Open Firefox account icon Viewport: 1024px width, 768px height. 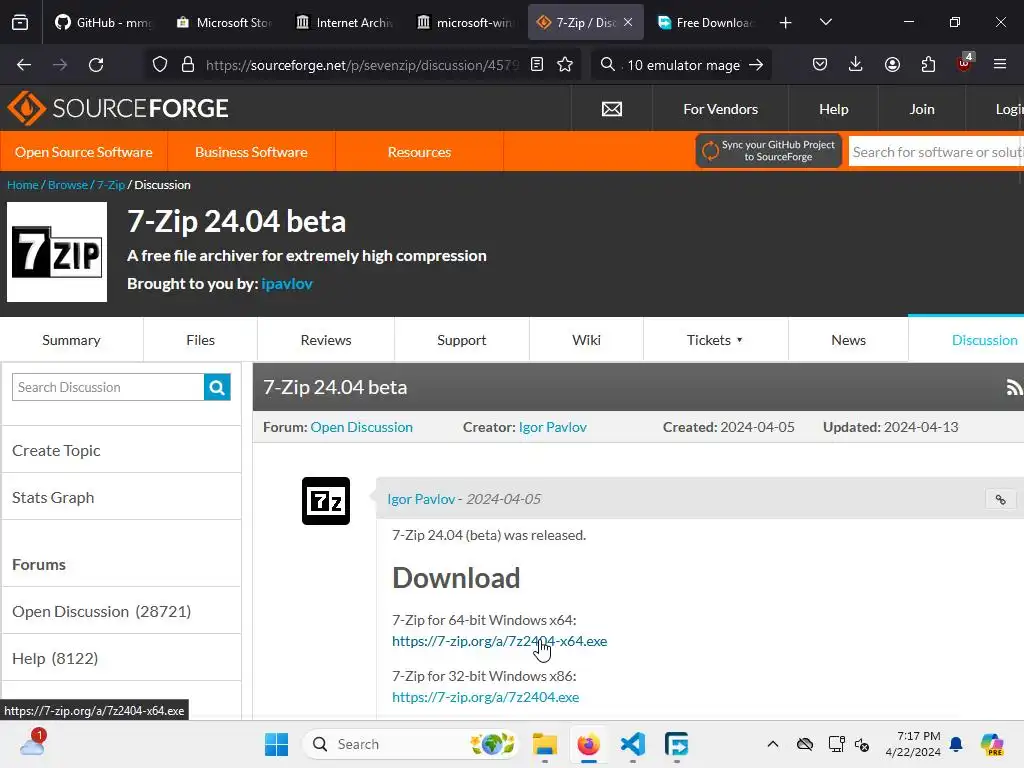(892, 65)
